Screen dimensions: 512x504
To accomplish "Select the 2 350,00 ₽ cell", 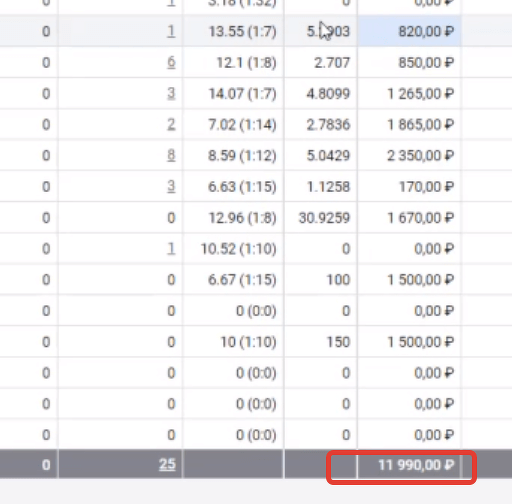I will [409, 155].
